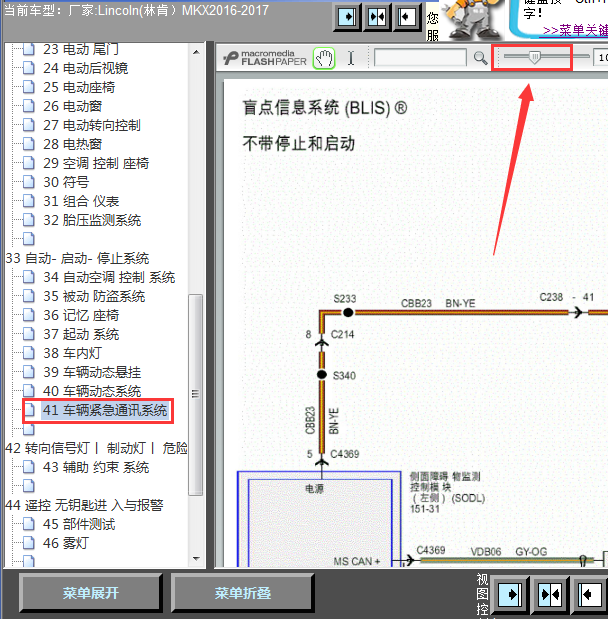Screen dimensions: 608x619
Task: Select 41 车辆紧急通讯系统 tree item
Action: pyautogui.click(x=105, y=410)
